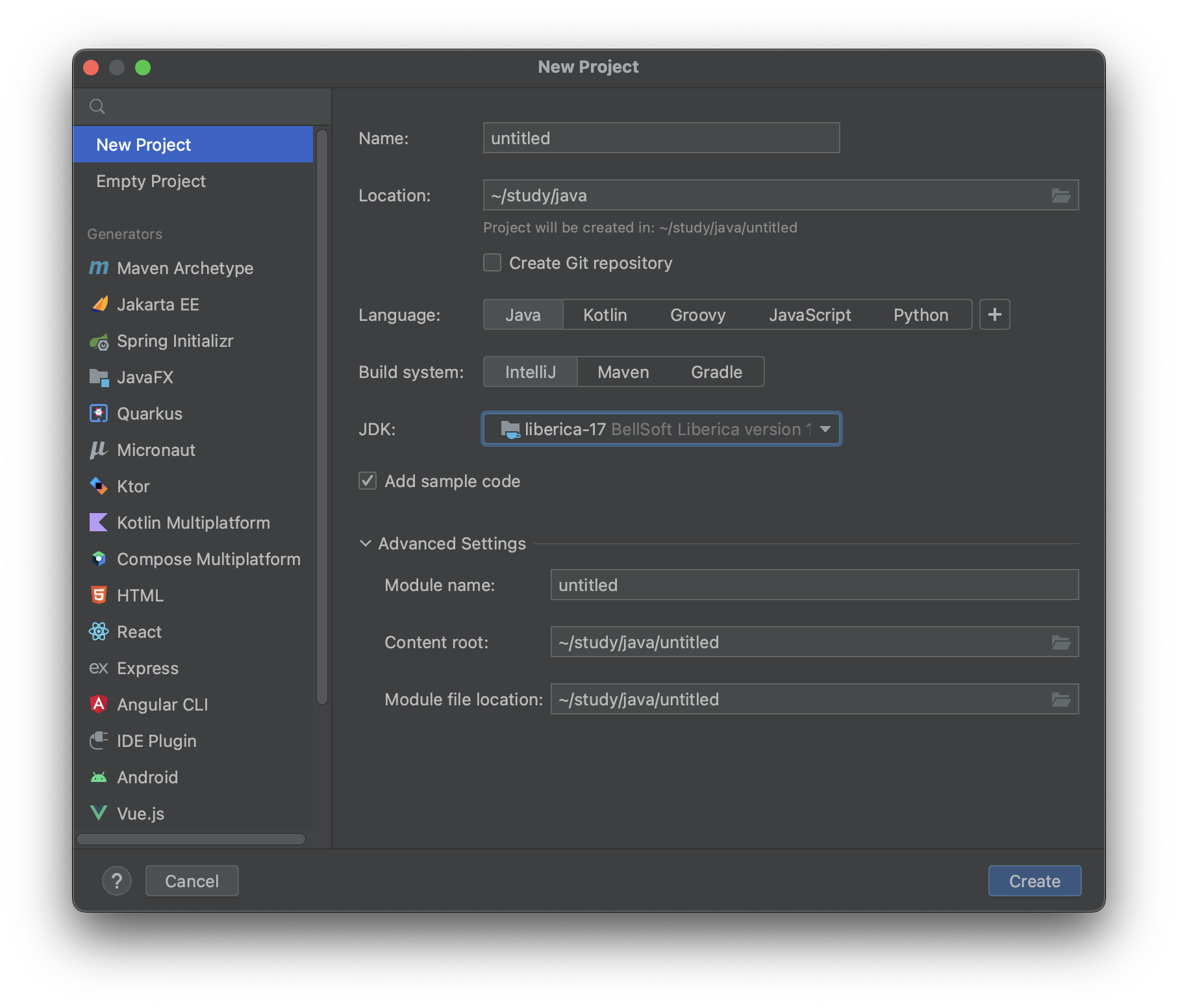This screenshot has height=1008, width=1178.
Task: Enable the Create Git repository option
Action: (492, 262)
